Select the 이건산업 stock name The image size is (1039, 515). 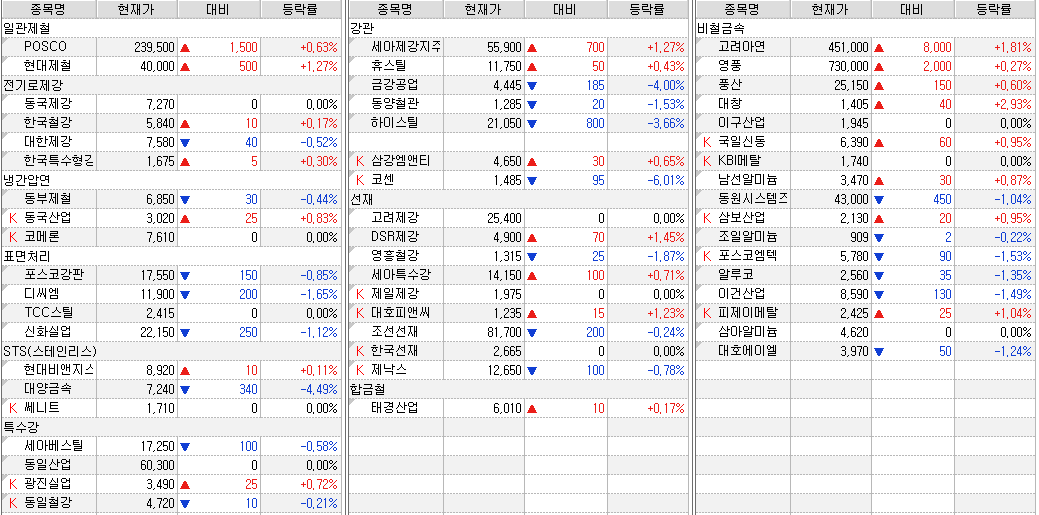742,294
